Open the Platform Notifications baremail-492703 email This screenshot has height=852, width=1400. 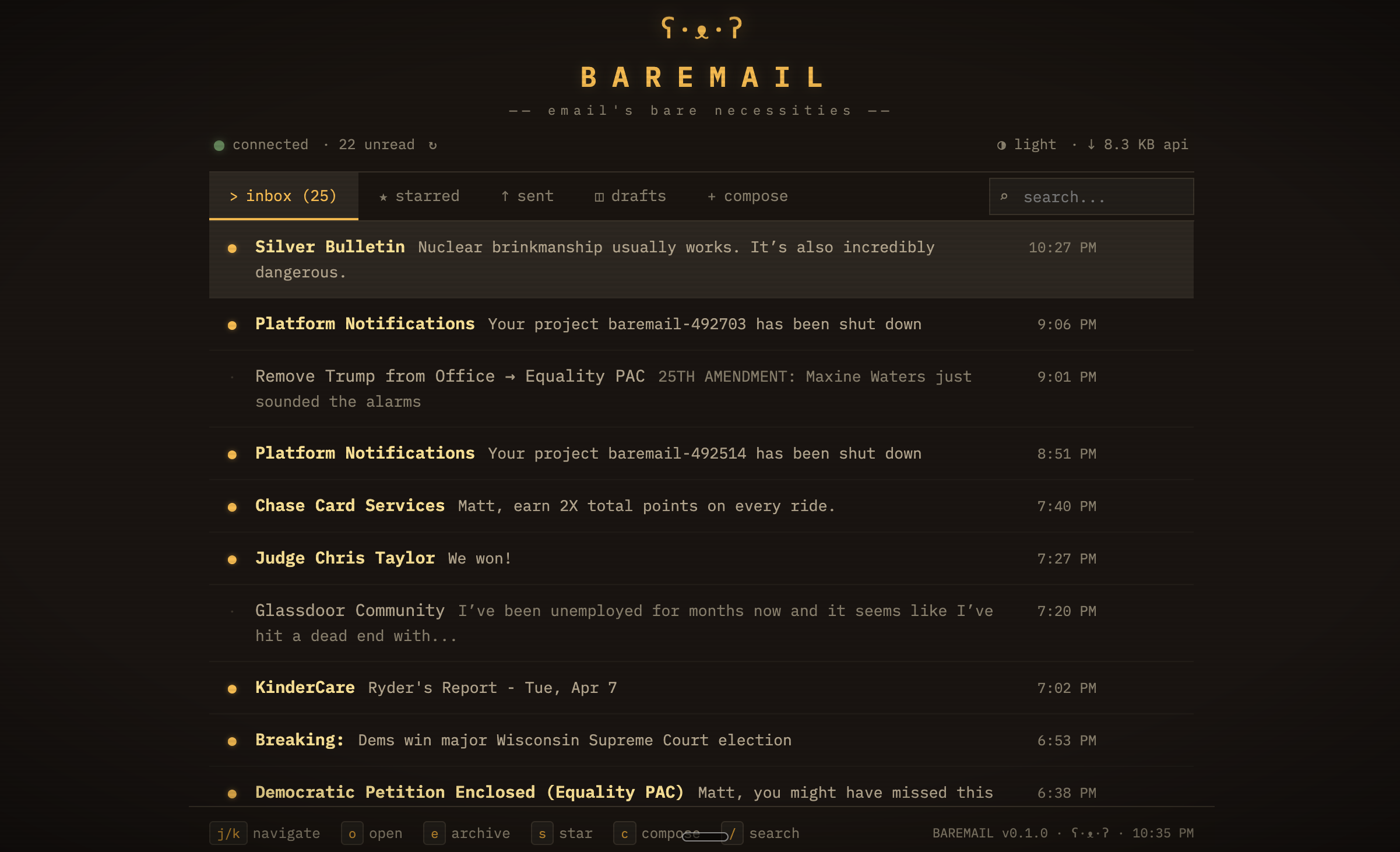point(583,324)
